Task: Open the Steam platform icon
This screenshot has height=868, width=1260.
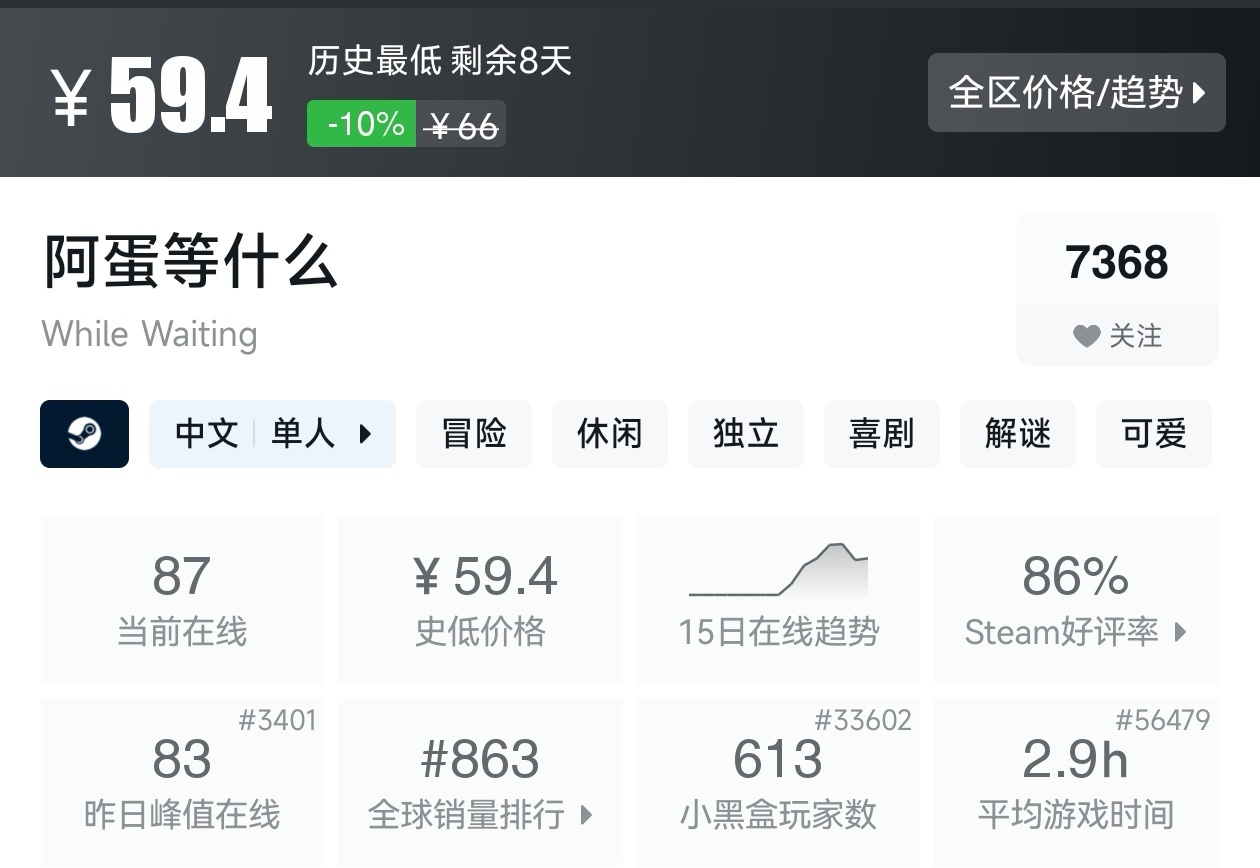Action: tap(84, 434)
